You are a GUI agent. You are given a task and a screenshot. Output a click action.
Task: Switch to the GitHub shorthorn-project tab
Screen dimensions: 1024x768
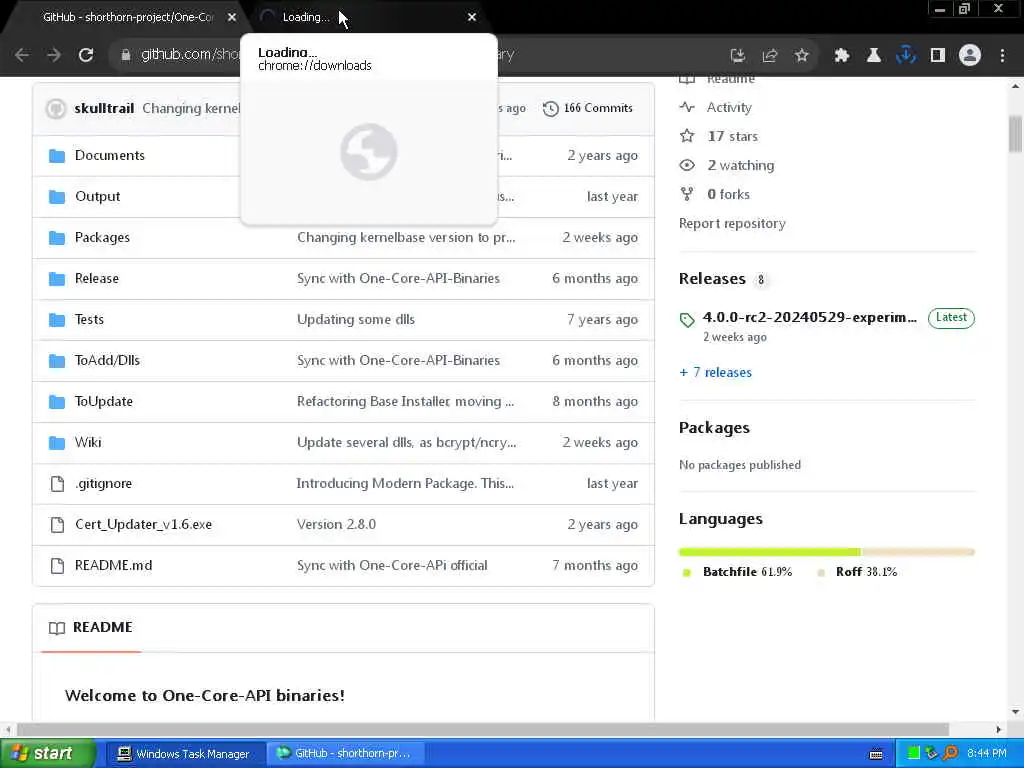(x=128, y=17)
